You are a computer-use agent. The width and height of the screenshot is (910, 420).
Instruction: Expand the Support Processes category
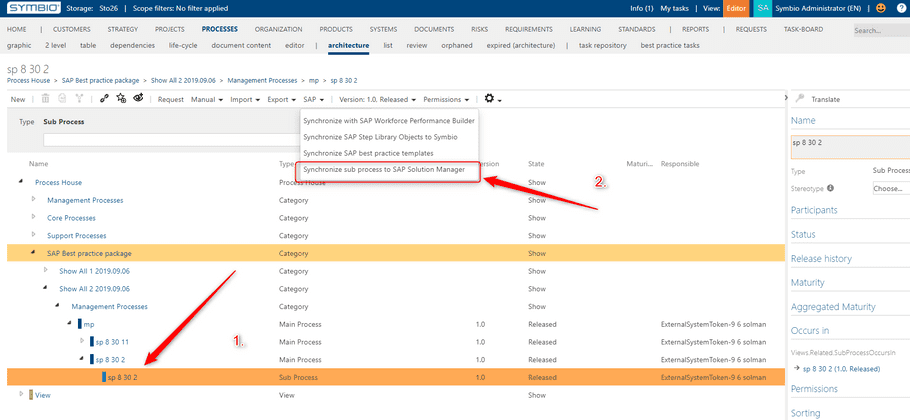34,235
